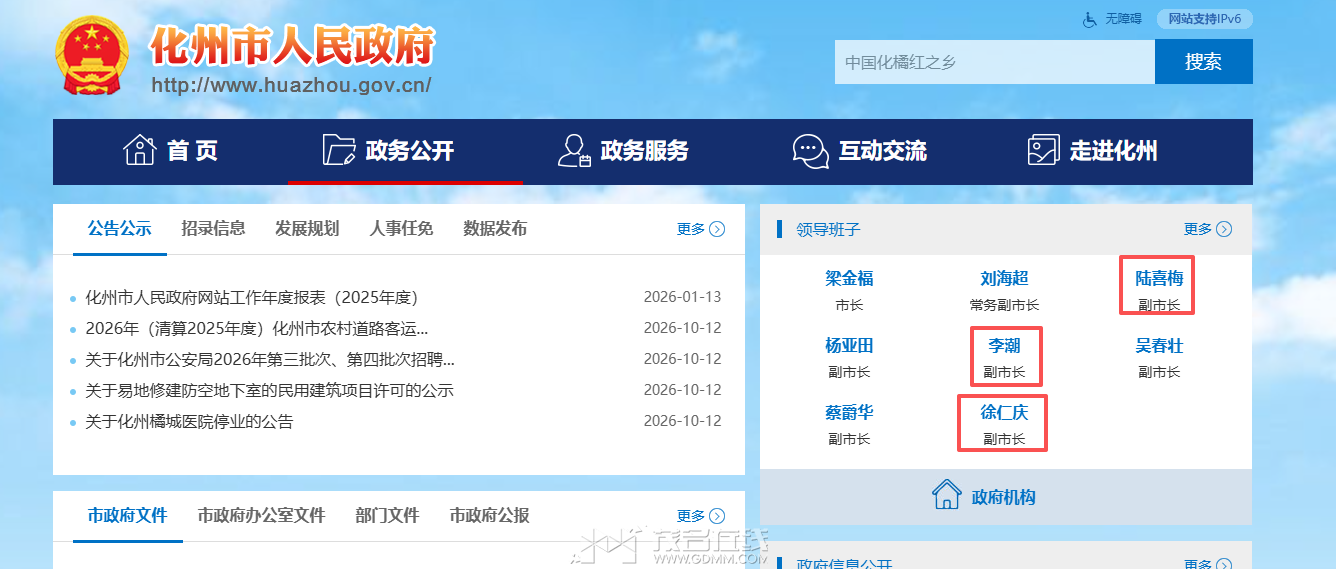This screenshot has width=1336, height=569.
Task: Open 2026年农村道路客运 notice
Action: point(257,328)
